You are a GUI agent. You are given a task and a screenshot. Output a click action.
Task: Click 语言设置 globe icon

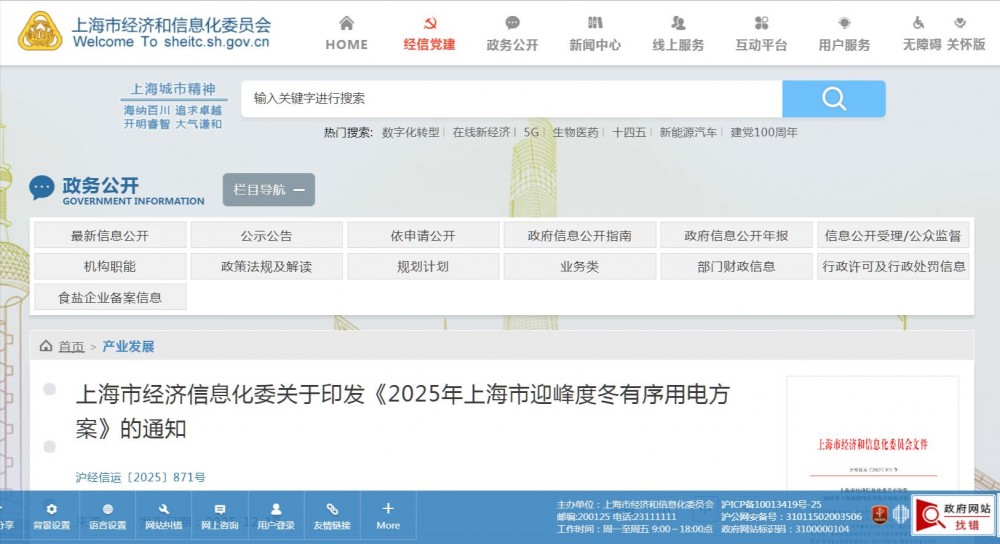pyautogui.click(x=107, y=509)
